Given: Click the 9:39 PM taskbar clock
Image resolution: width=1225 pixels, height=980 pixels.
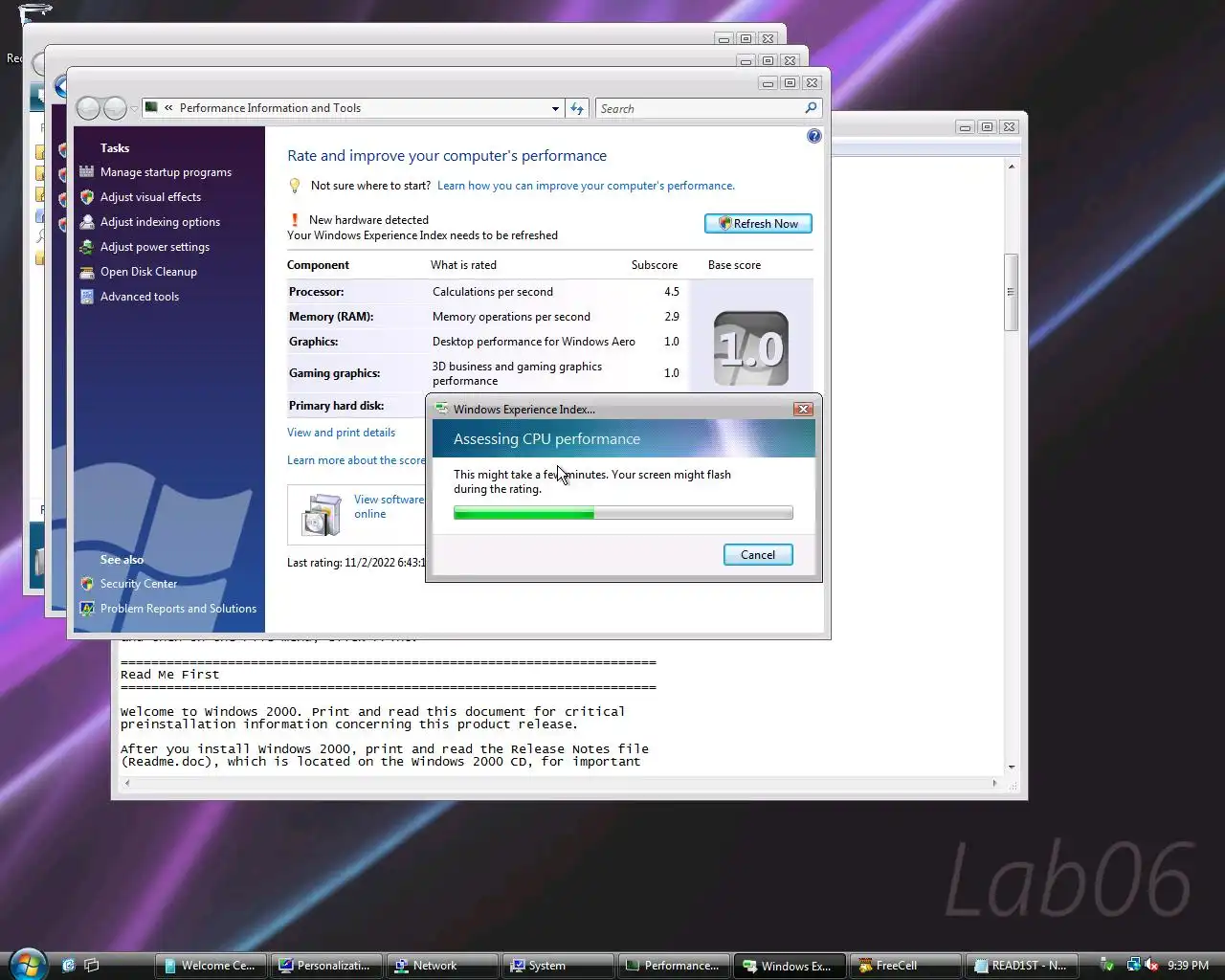Looking at the screenshot, I should tap(1188, 966).
